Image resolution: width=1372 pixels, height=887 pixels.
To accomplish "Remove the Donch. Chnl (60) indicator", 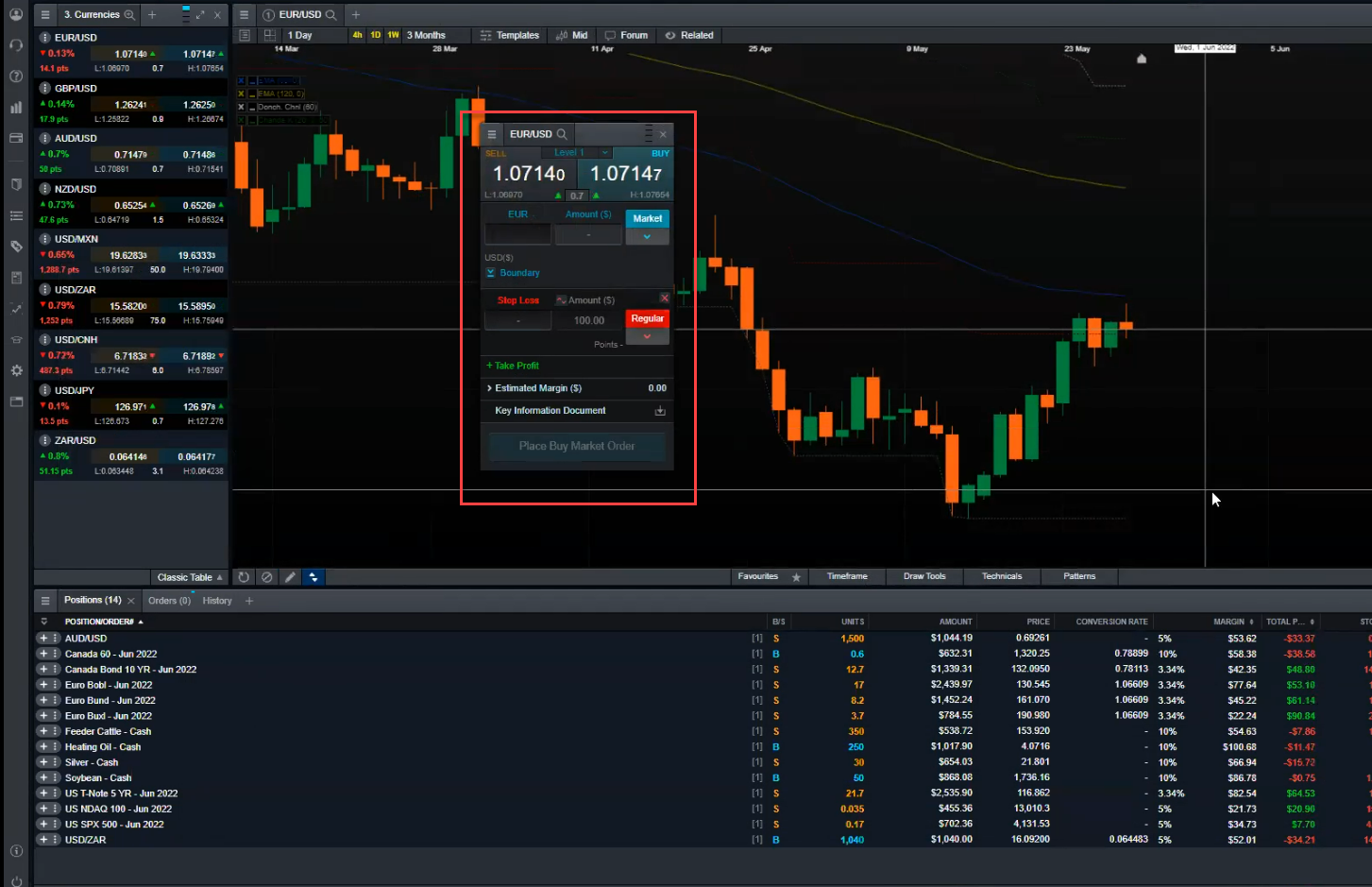I will [241, 107].
